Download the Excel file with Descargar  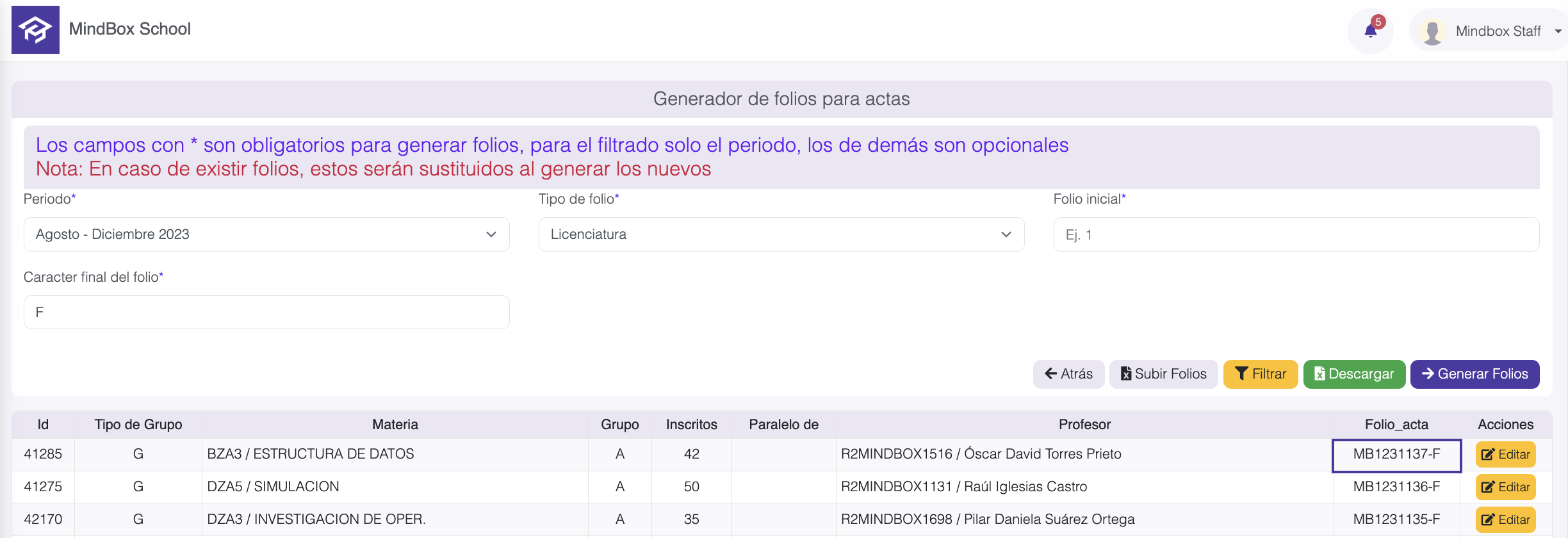point(1353,374)
